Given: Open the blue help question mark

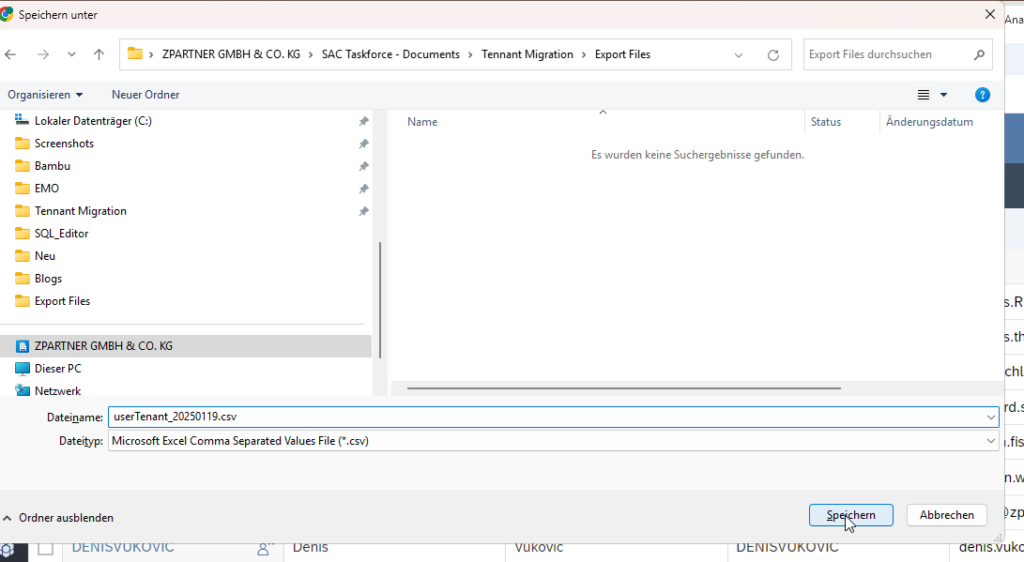Looking at the screenshot, I should [982, 95].
